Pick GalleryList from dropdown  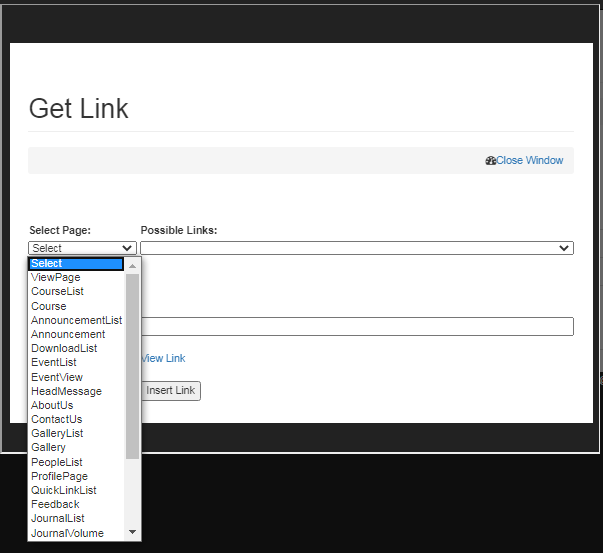[x=57, y=433]
